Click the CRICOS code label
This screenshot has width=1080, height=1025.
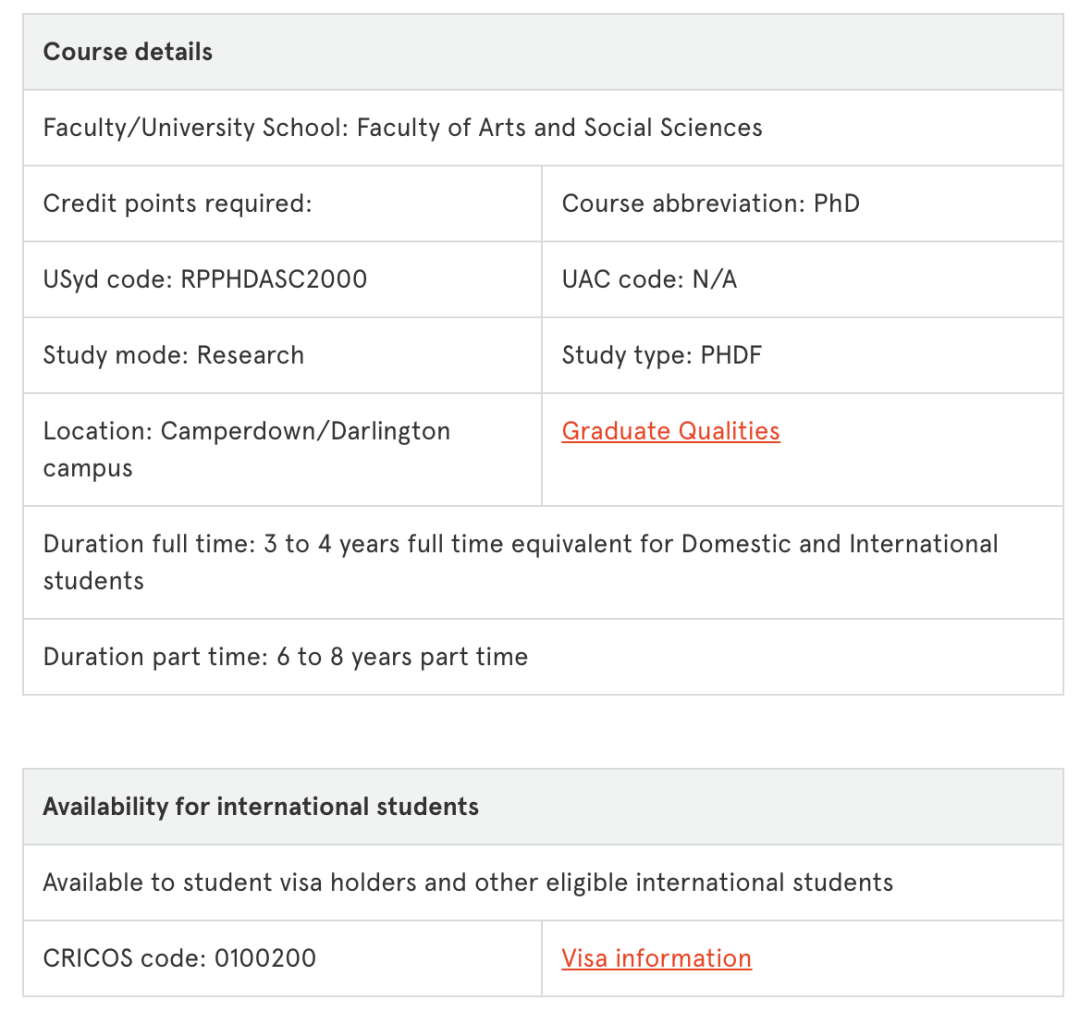click(124, 958)
